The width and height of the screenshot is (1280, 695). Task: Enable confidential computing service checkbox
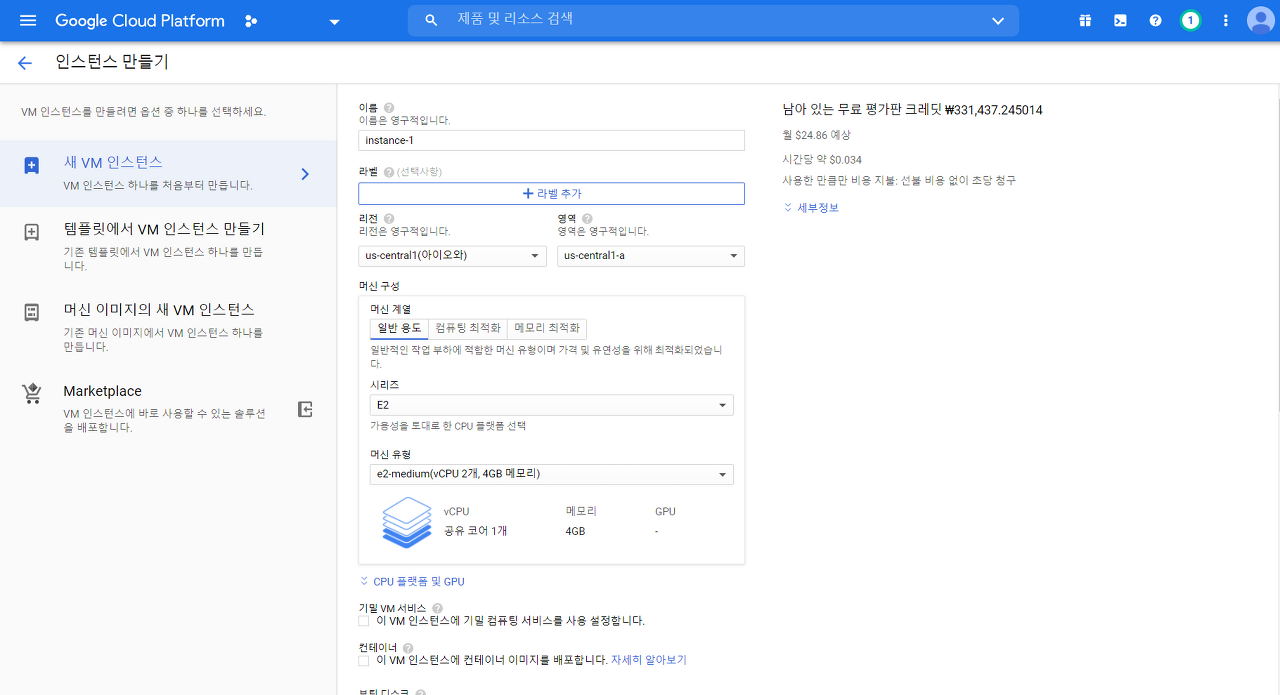[x=364, y=621]
